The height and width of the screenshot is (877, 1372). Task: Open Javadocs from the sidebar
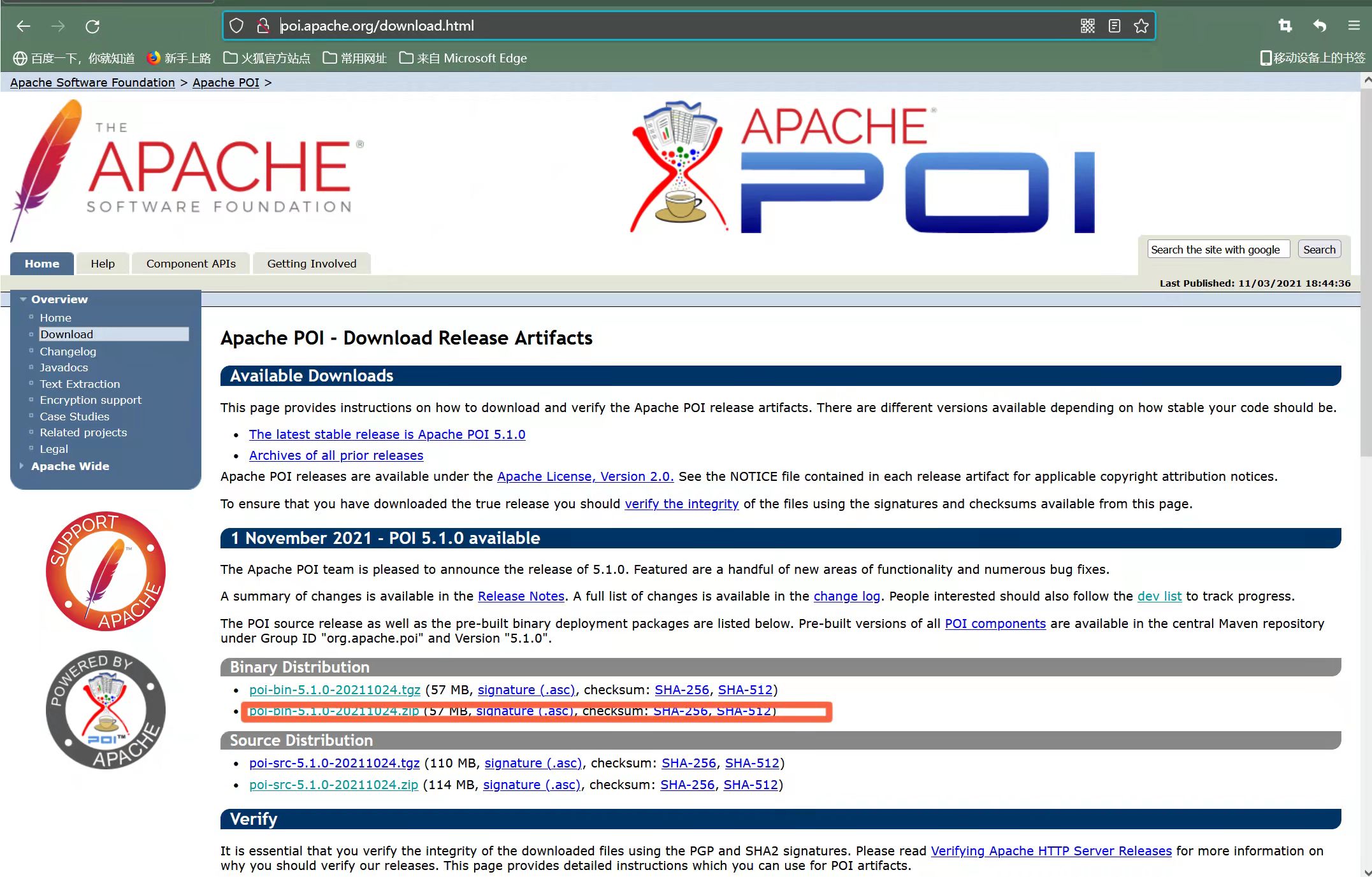64,367
